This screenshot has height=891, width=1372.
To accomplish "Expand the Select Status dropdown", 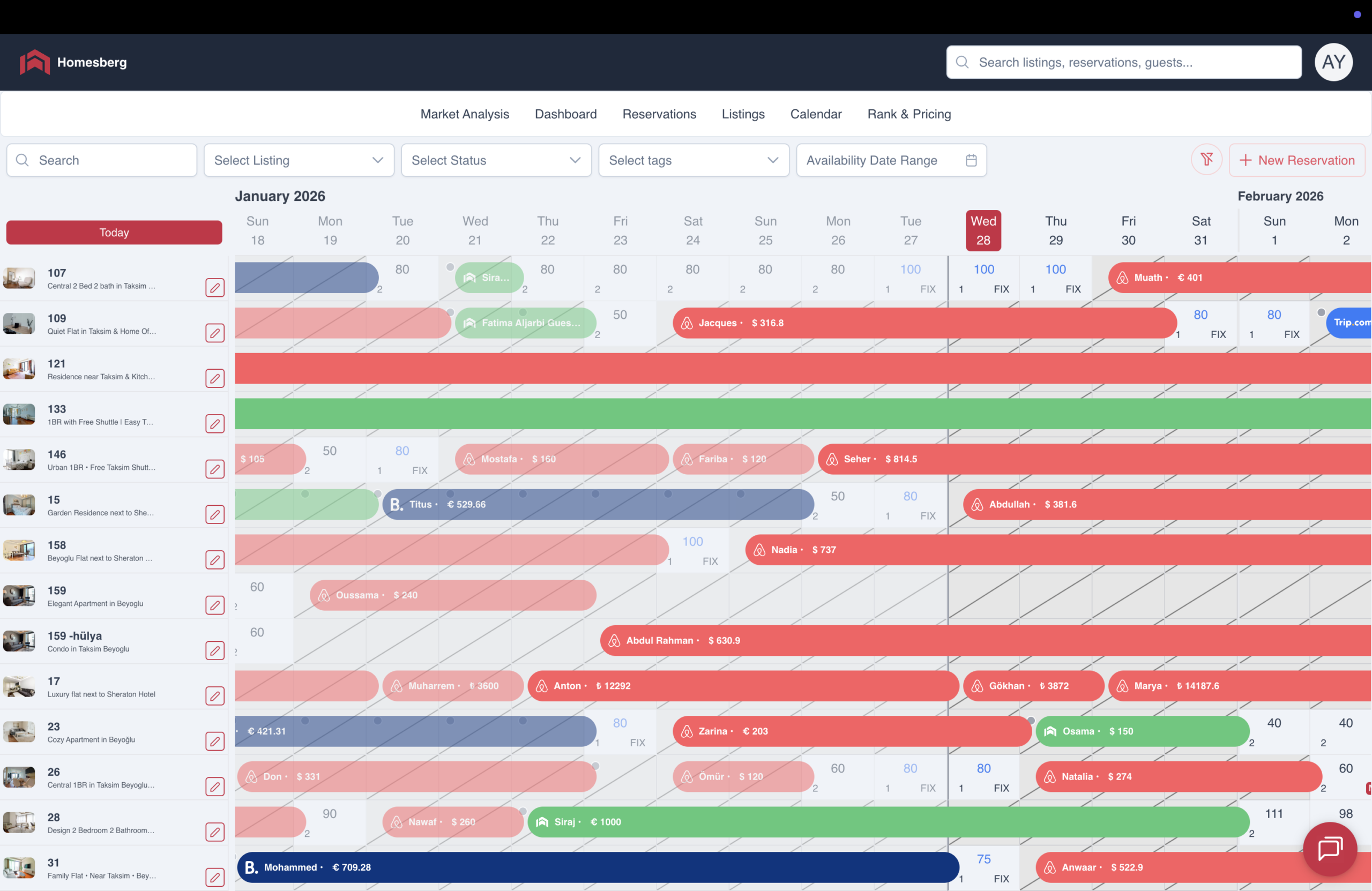I will click(x=496, y=160).
